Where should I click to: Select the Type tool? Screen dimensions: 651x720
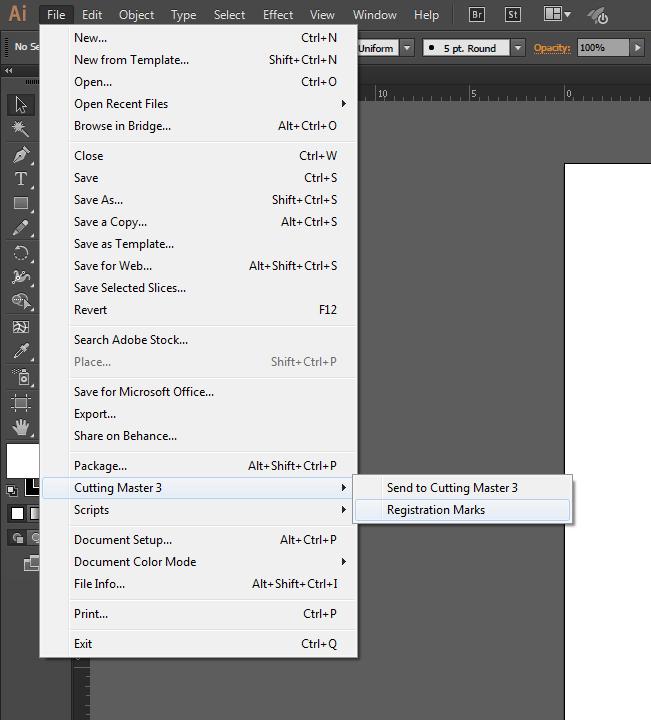tap(20, 179)
